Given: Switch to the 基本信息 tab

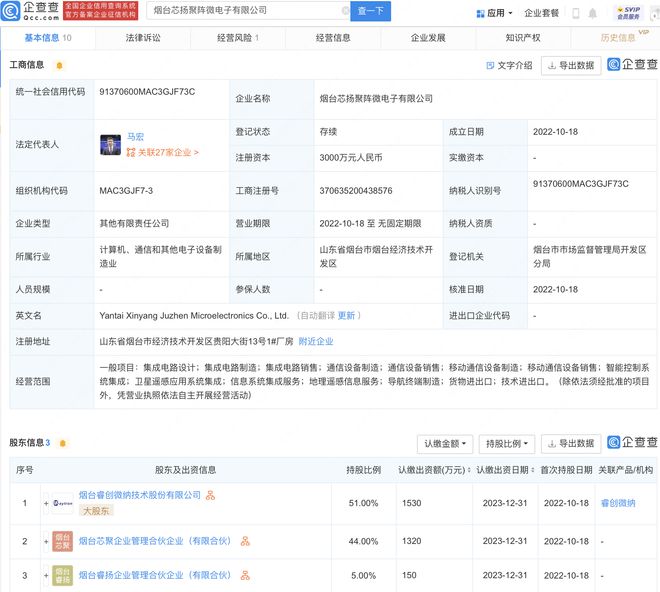Looking at the screenshot, I should click(48, 38).
